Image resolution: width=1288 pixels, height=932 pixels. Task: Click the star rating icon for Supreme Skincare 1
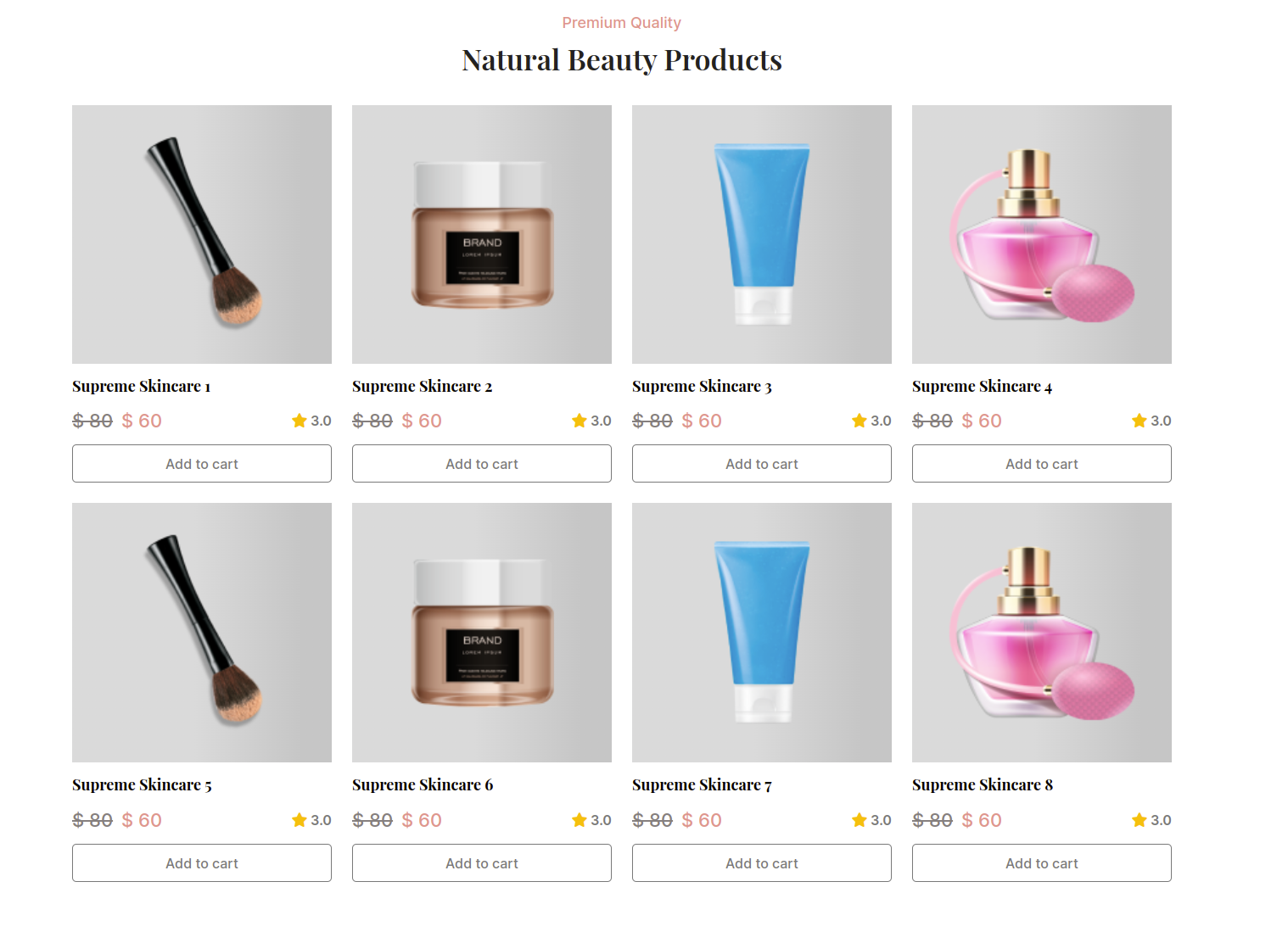(x=299, y=421)
